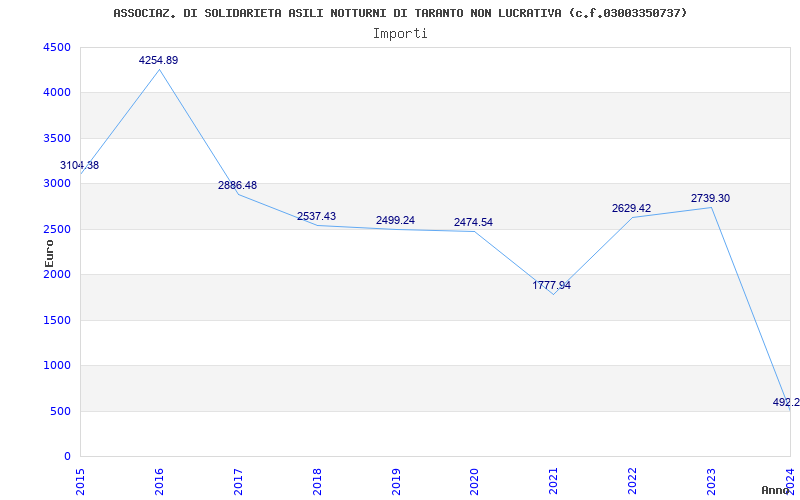Click the 2018 x-axis year label

[317, 482]
